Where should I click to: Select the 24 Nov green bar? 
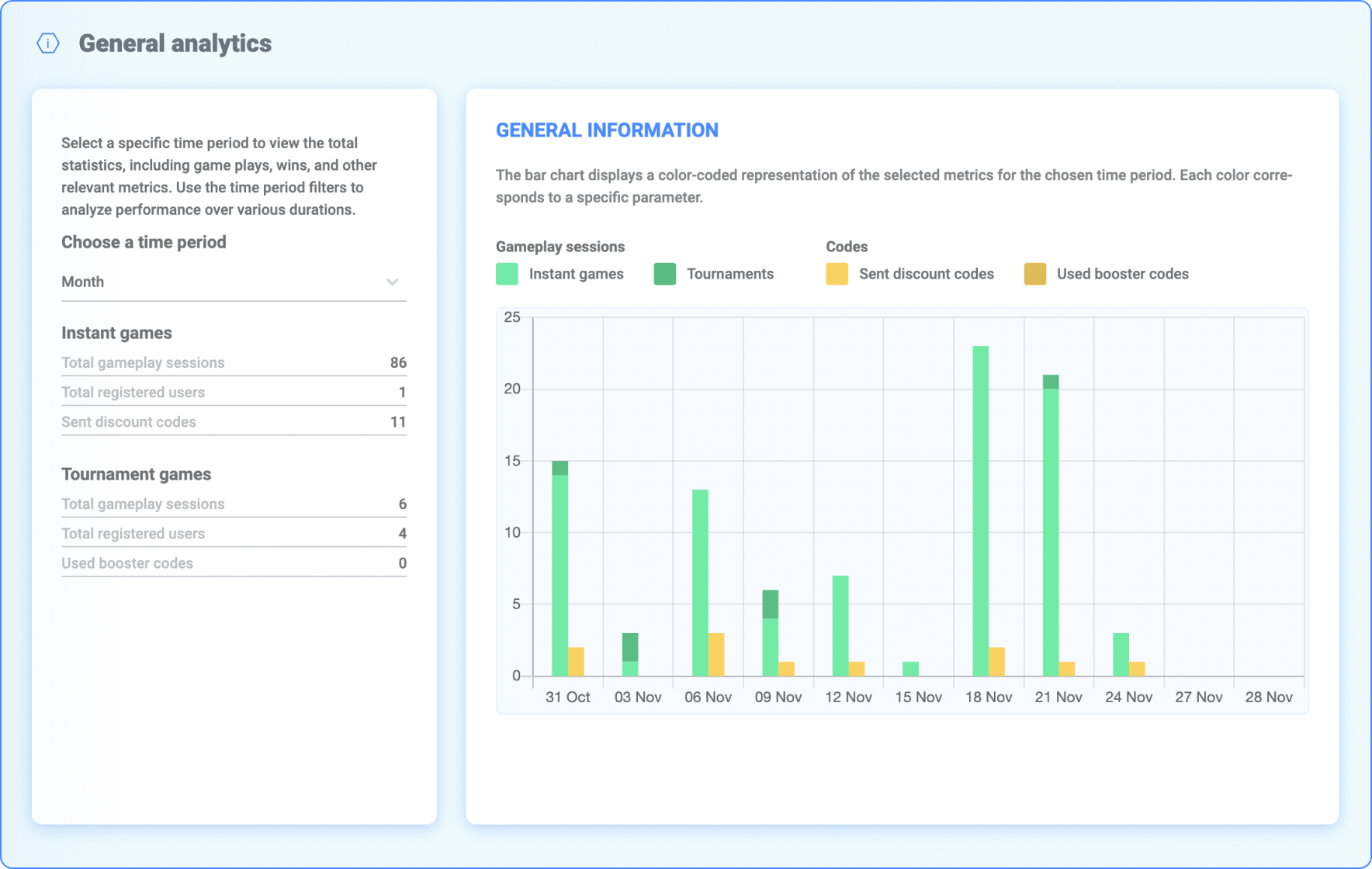1121,655
